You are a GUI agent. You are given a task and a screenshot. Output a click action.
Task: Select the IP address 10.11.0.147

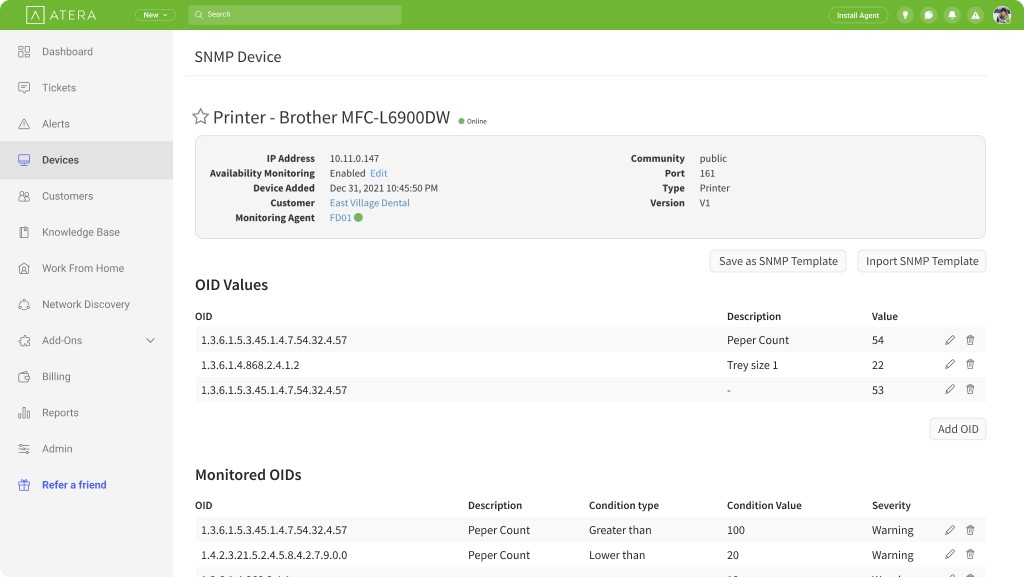[354, 159]
